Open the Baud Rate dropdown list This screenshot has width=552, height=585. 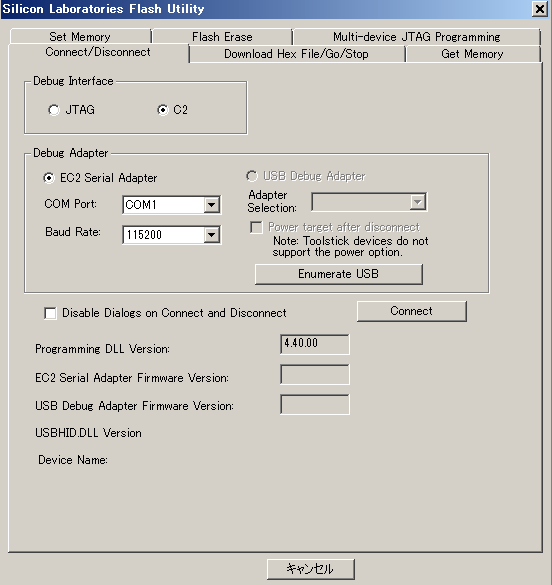211,235
